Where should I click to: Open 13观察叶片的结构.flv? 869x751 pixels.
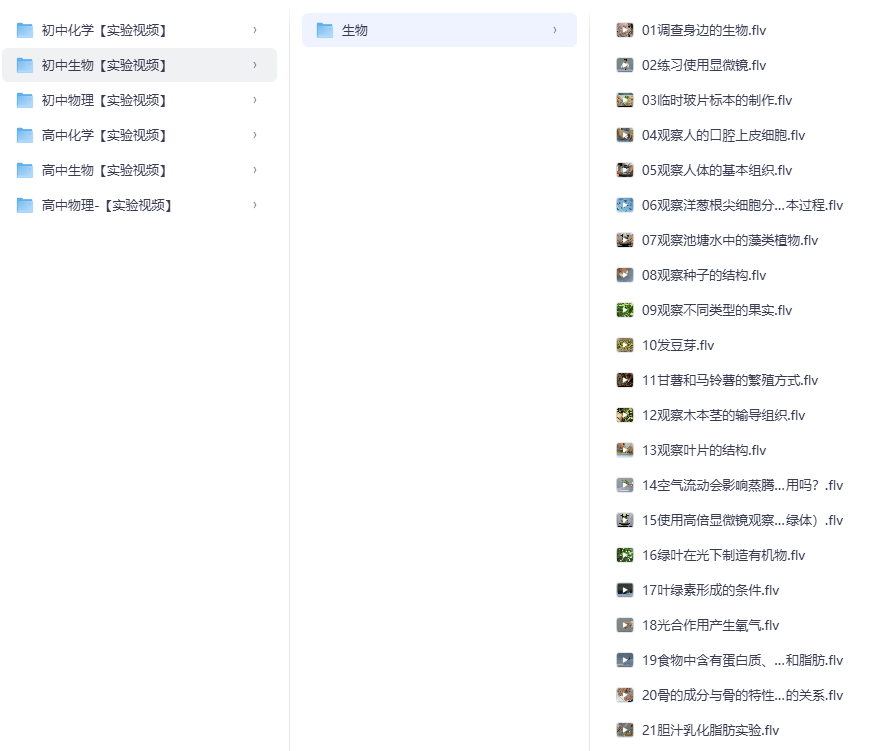pos(704,450)
